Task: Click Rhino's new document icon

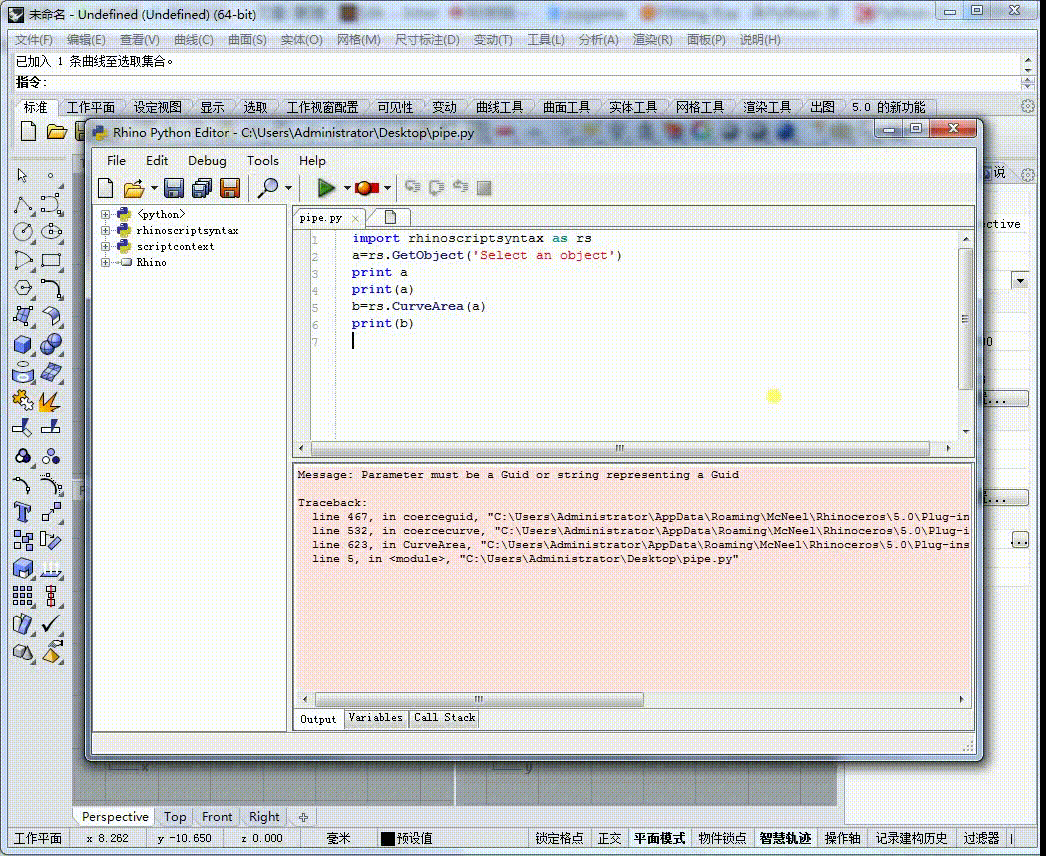Action: [x=28, y=131]
